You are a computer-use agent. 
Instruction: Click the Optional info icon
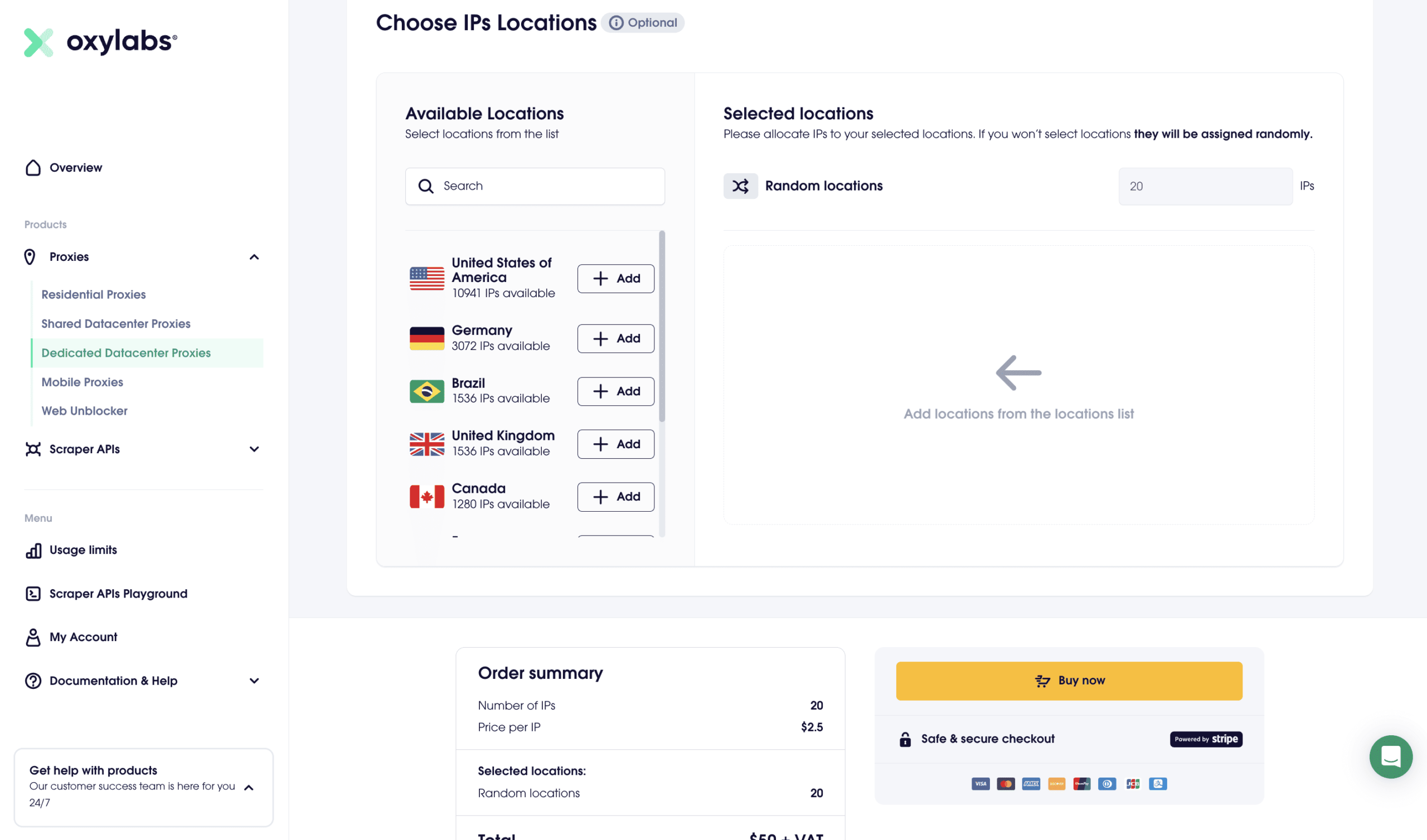pos(616,23)
